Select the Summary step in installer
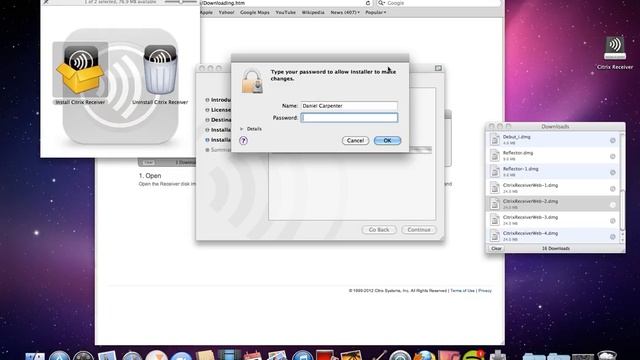Image resolution: width=640 pixels, height=360 pixels. (x=218, y=150)
